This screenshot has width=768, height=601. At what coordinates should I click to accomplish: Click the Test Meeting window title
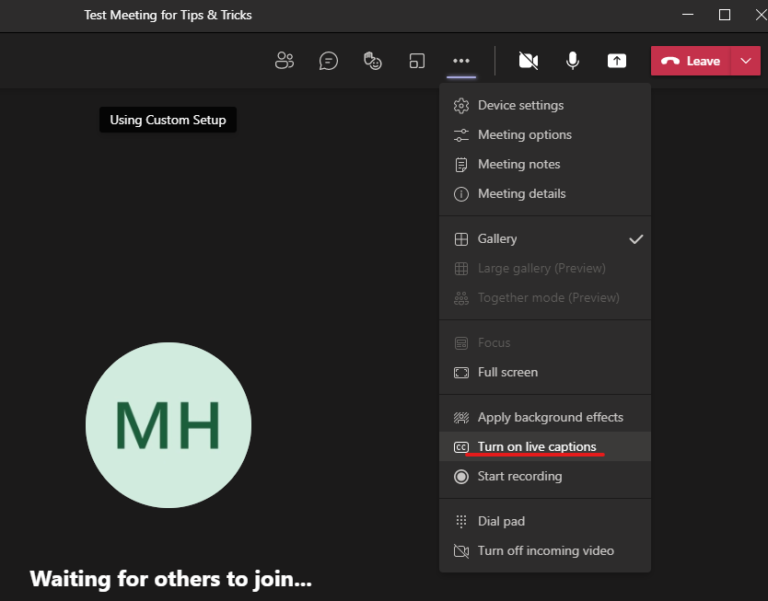point(168,15)
